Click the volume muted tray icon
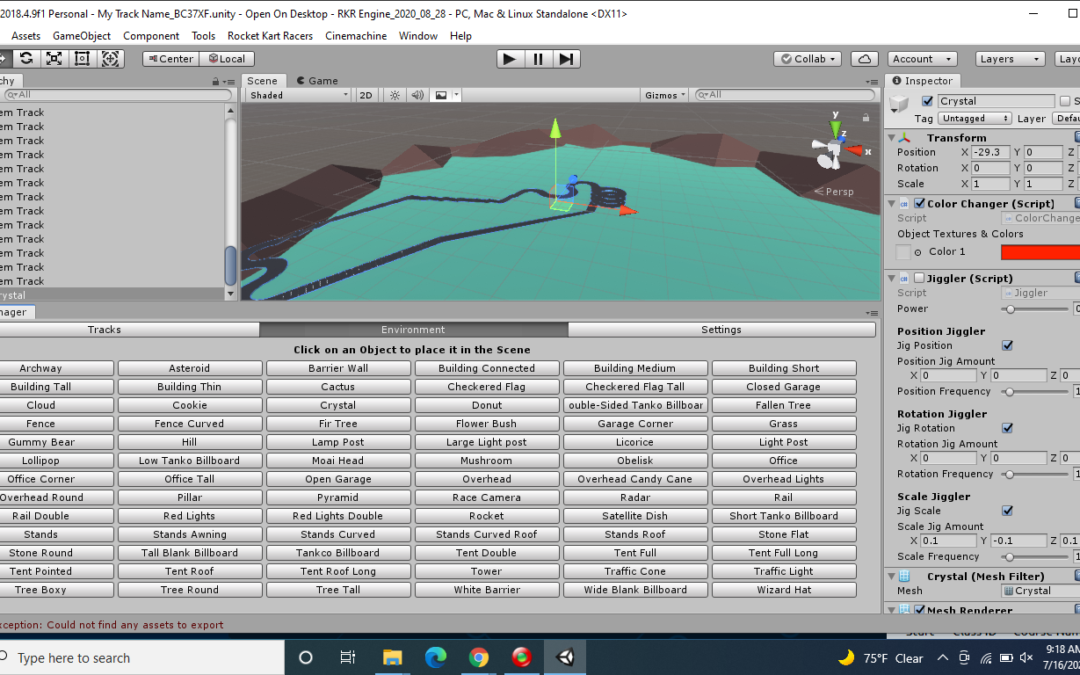Viewport: 1080px width, 675px height. (1026, 658)
